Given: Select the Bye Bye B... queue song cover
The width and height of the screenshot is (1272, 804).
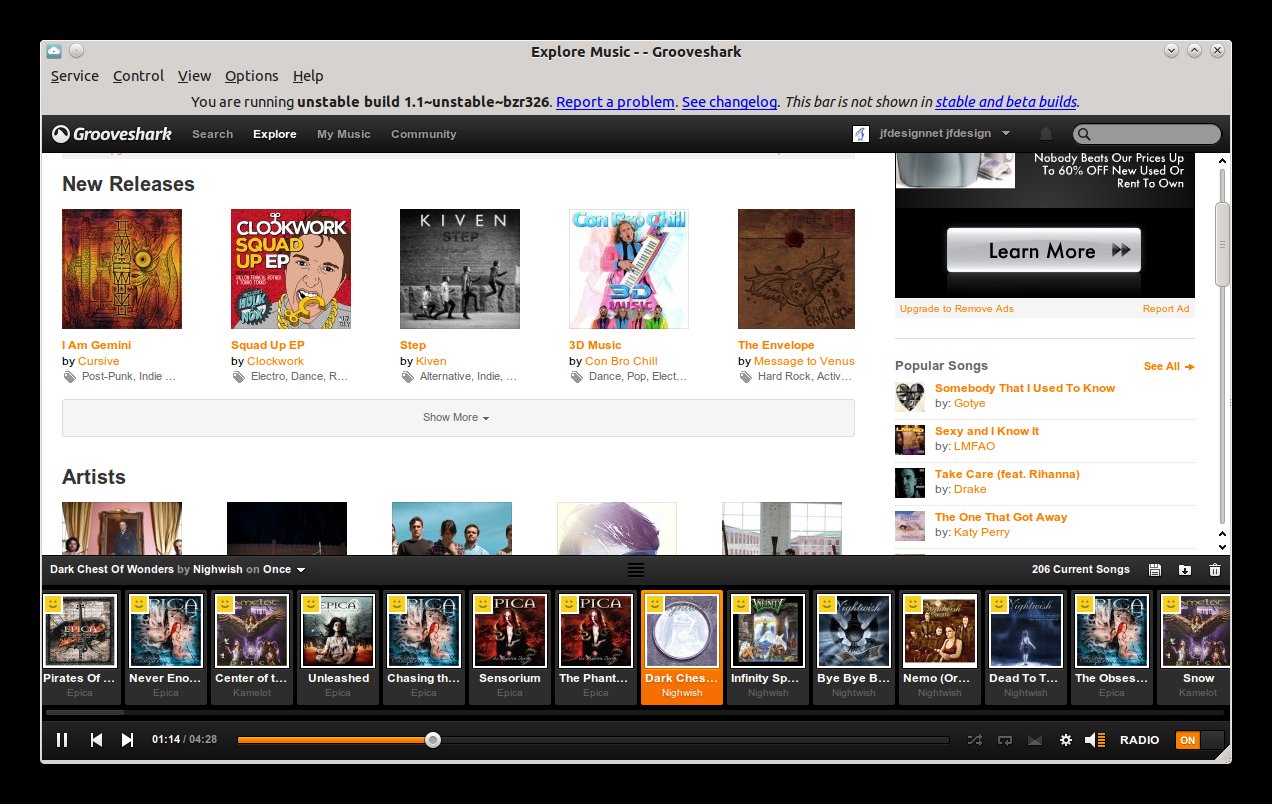Looking at the screenshot, I should click(852, 631).
